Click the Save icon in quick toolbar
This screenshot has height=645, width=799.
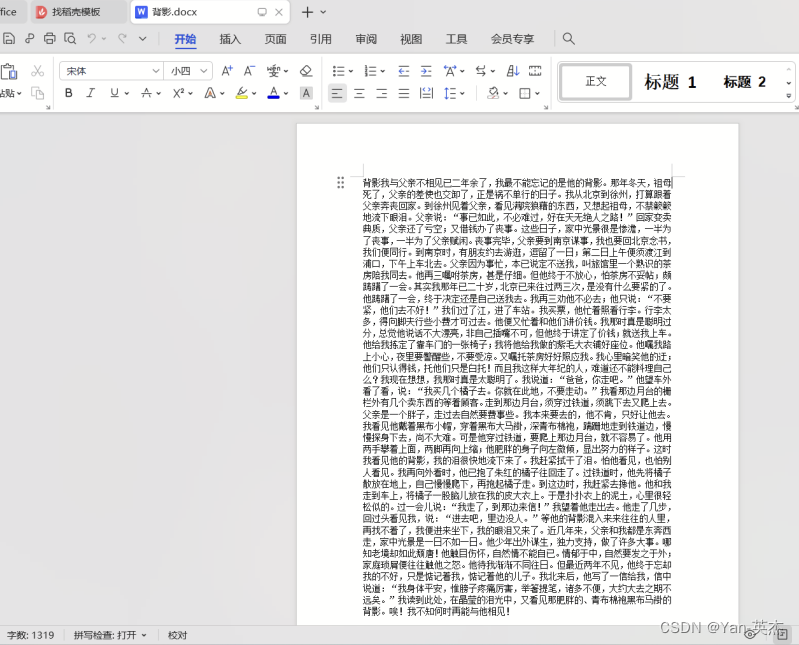pos(9,39)
